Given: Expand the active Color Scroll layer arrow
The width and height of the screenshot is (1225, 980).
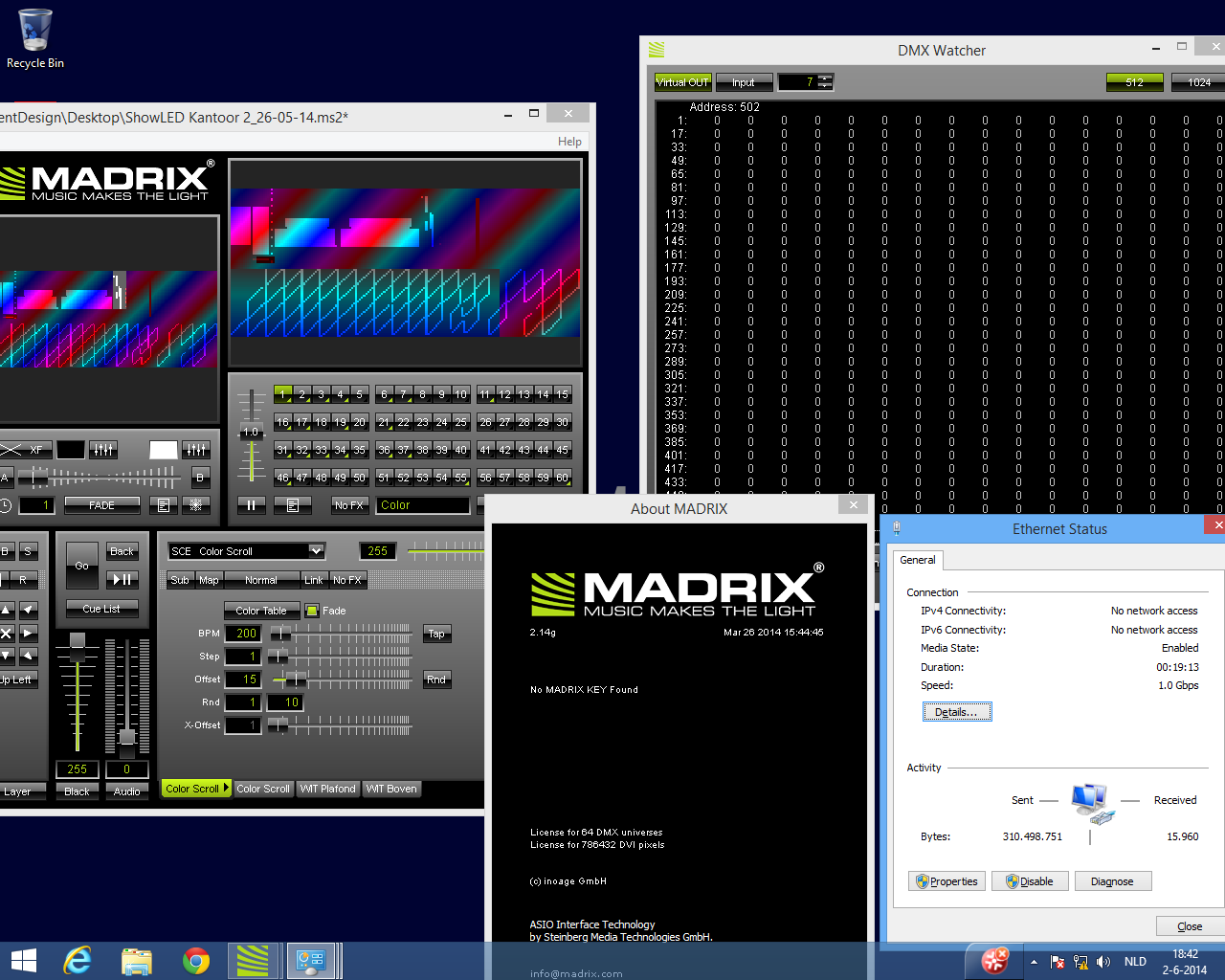Looking at the screenshot, I should click(227, 789).
